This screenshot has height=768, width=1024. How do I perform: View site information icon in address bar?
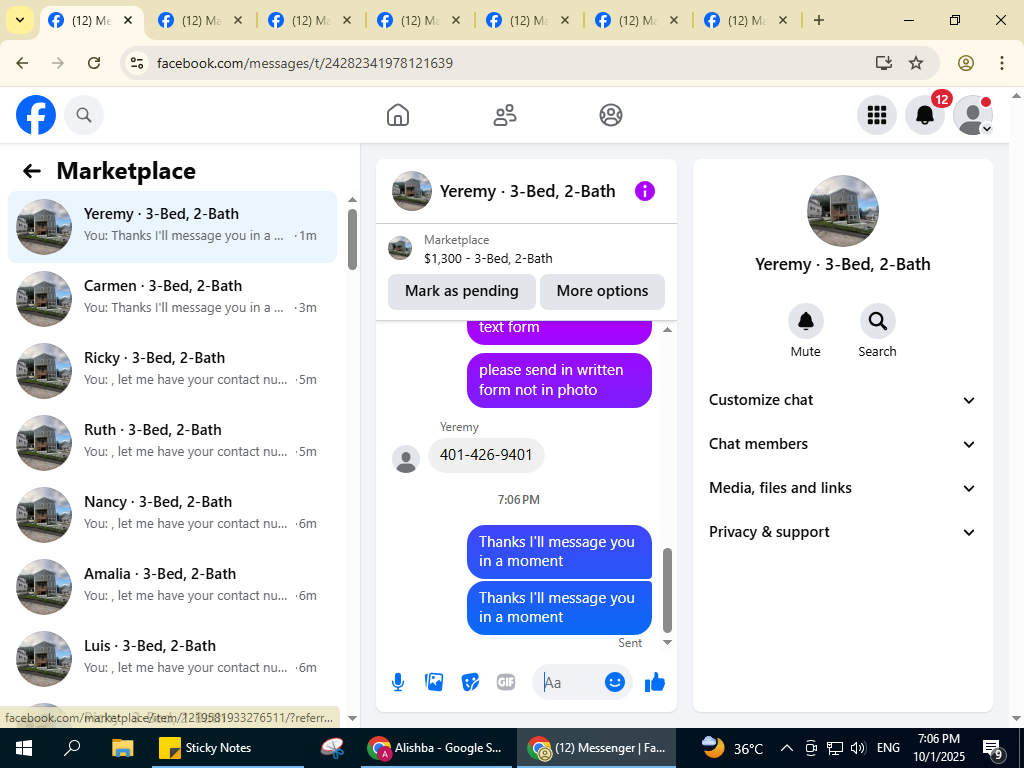pyautogui.click(x=136, y=63)
